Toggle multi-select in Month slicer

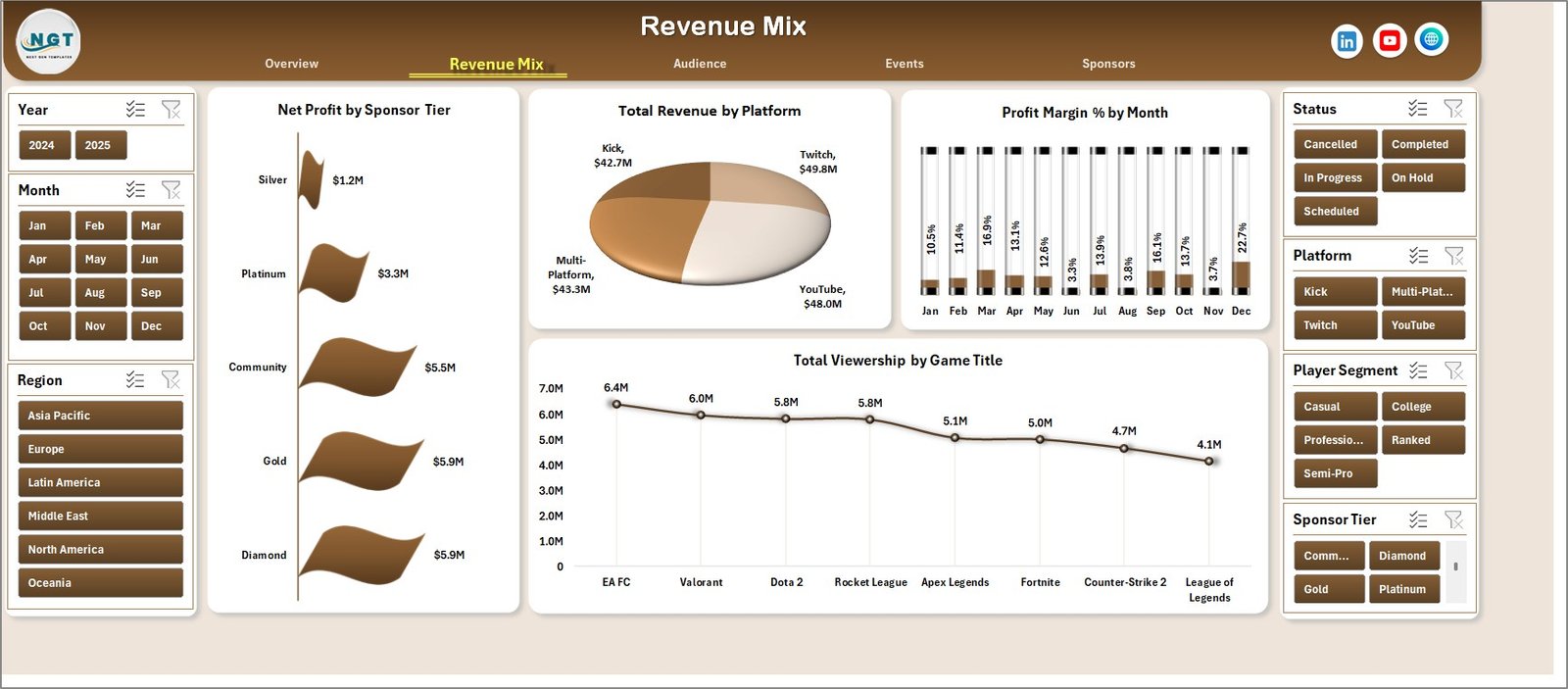(x=135, y=190)
